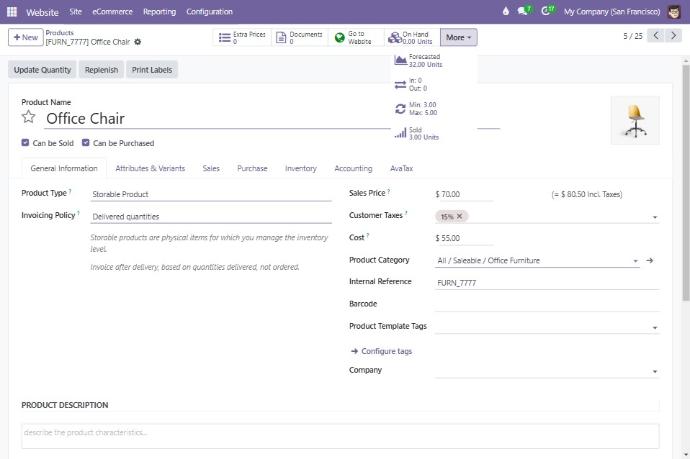Image resolution: width=690 pixels, height=459 pixels.
Task: Switch to the Purchase tab
Action: point(252,168)
